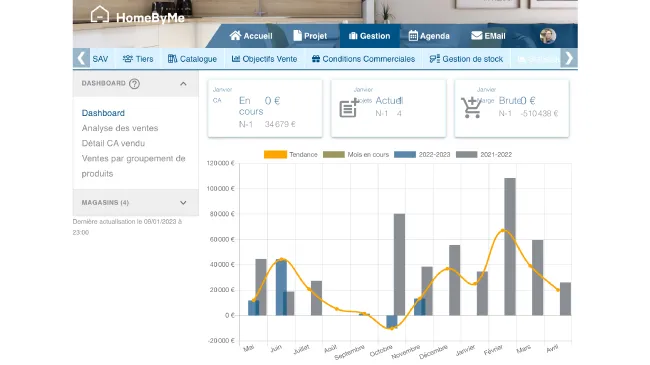Open Ventes par groupement de produits
Screen dimensions: 650x365
pyautogui.click(x=133, y=166)
